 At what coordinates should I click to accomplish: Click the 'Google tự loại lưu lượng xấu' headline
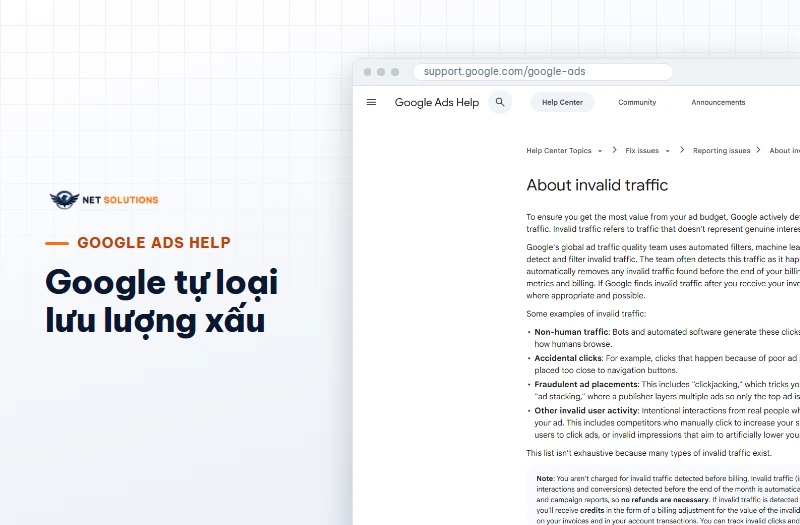[161, 302]
